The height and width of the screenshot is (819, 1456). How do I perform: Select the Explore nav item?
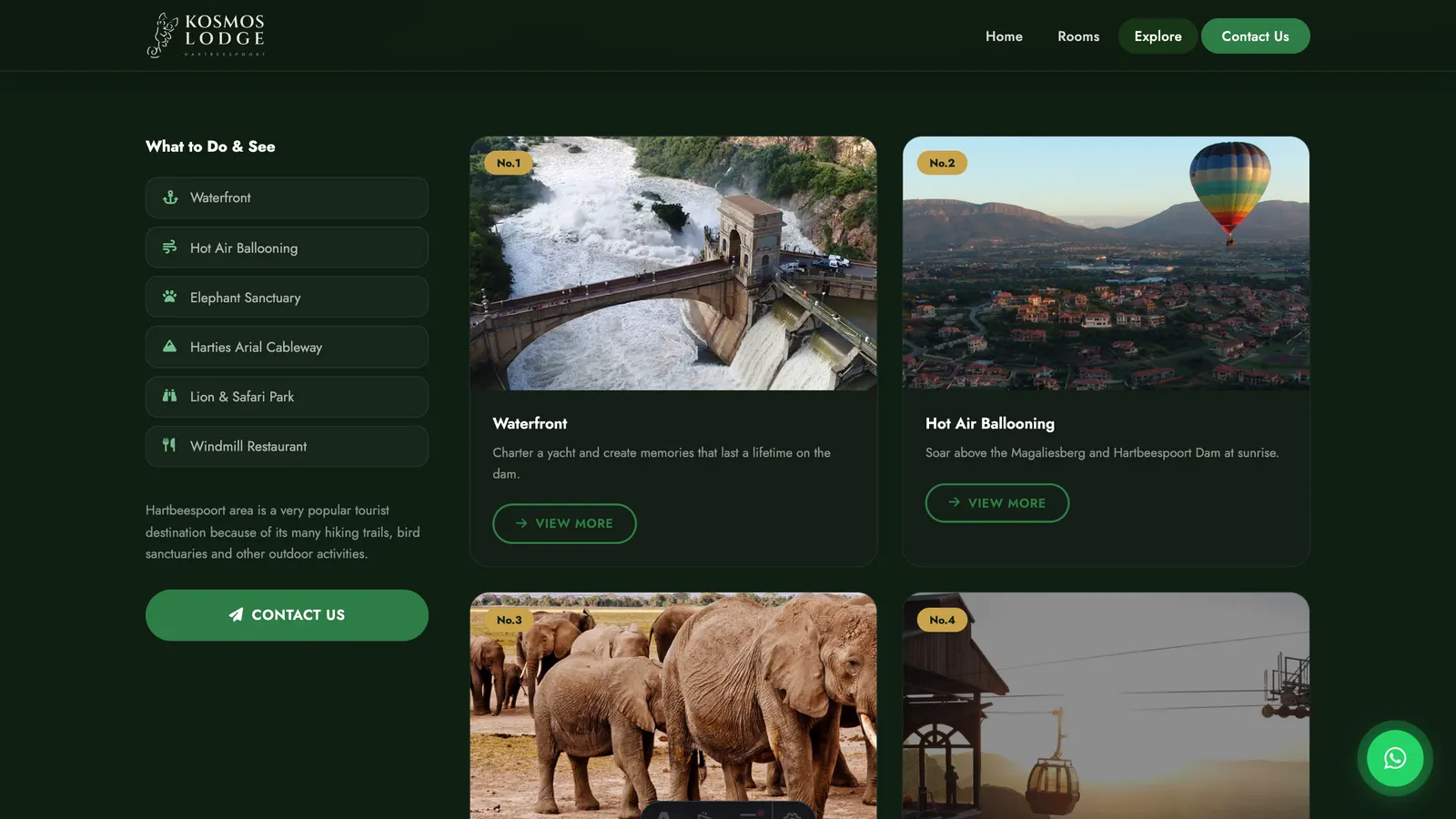point(1158,36)
